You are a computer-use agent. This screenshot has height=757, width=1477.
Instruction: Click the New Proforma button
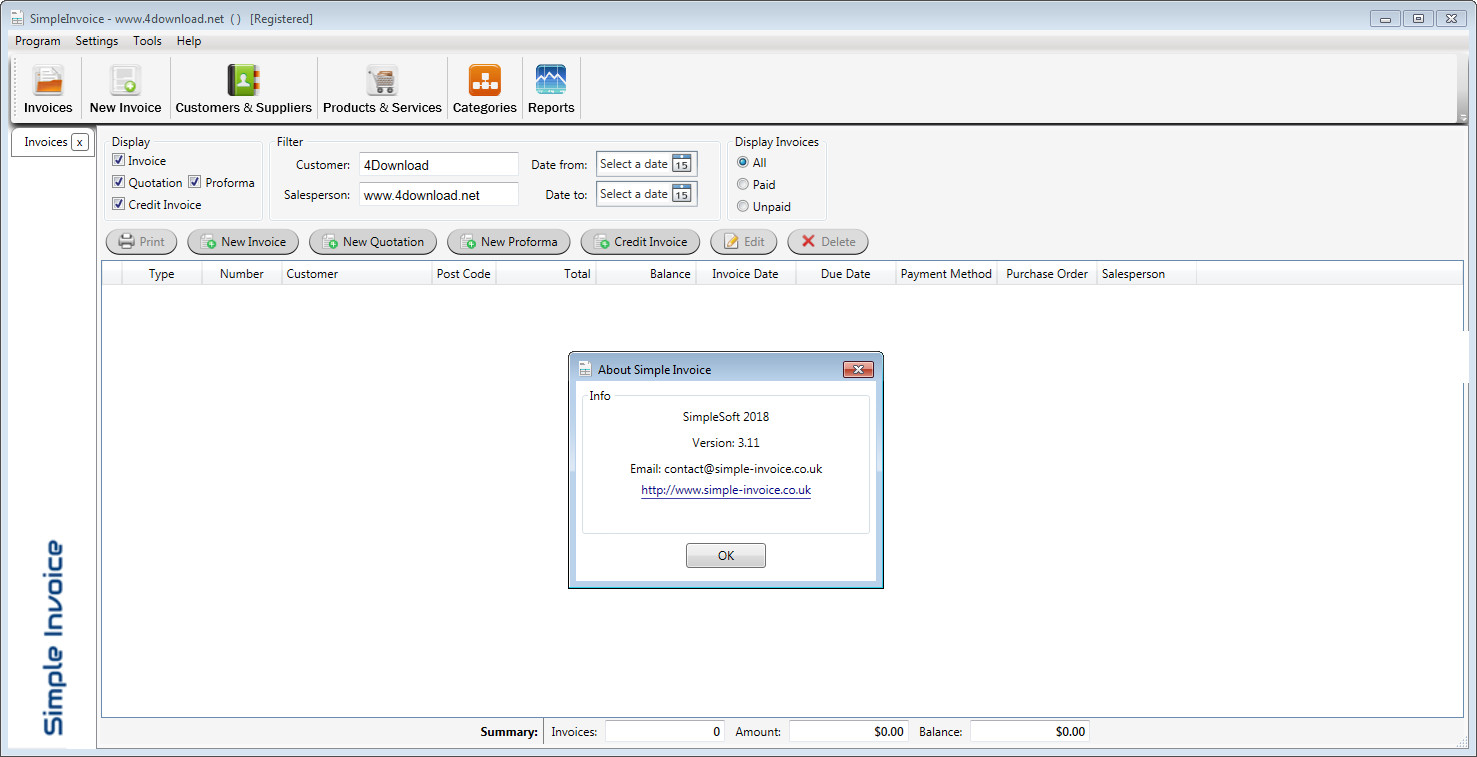[x=509, y=242]
